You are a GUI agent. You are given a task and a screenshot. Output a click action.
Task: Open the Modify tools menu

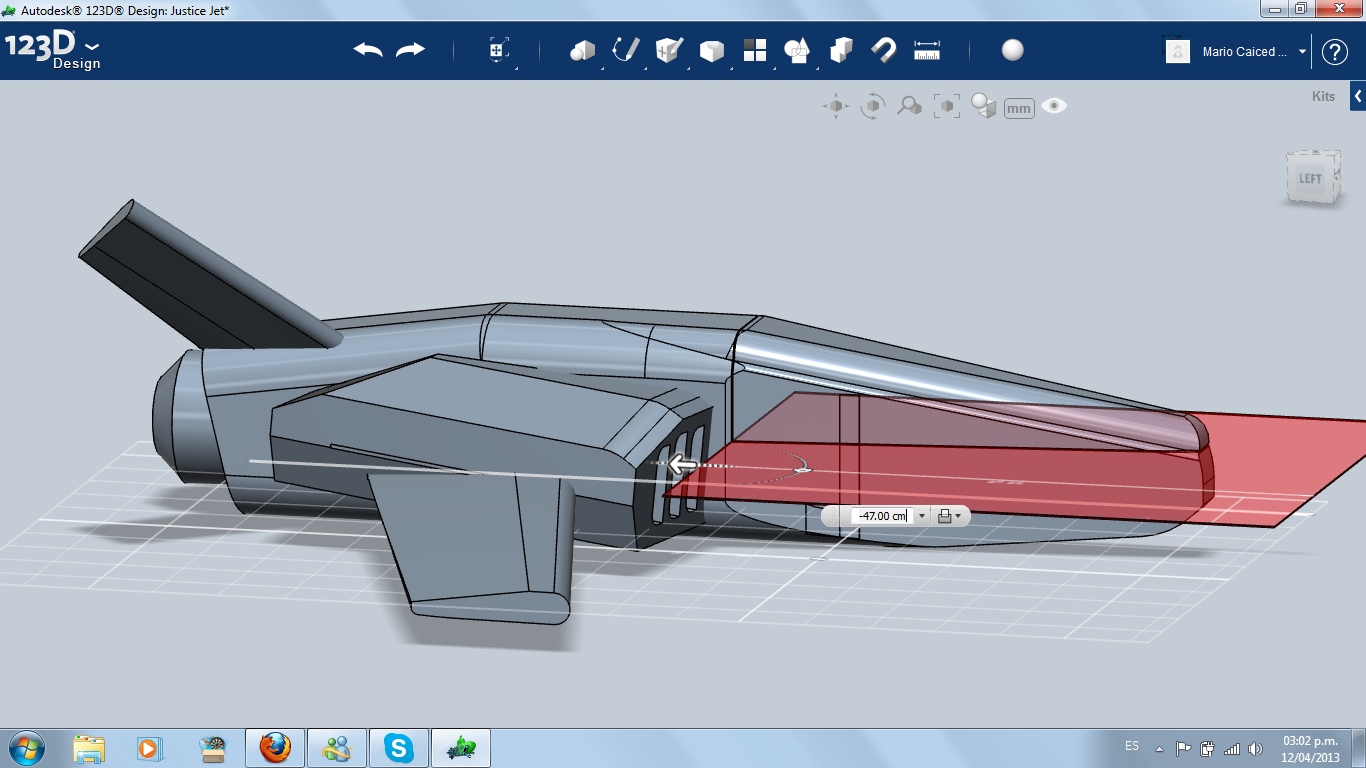[711, 50]
